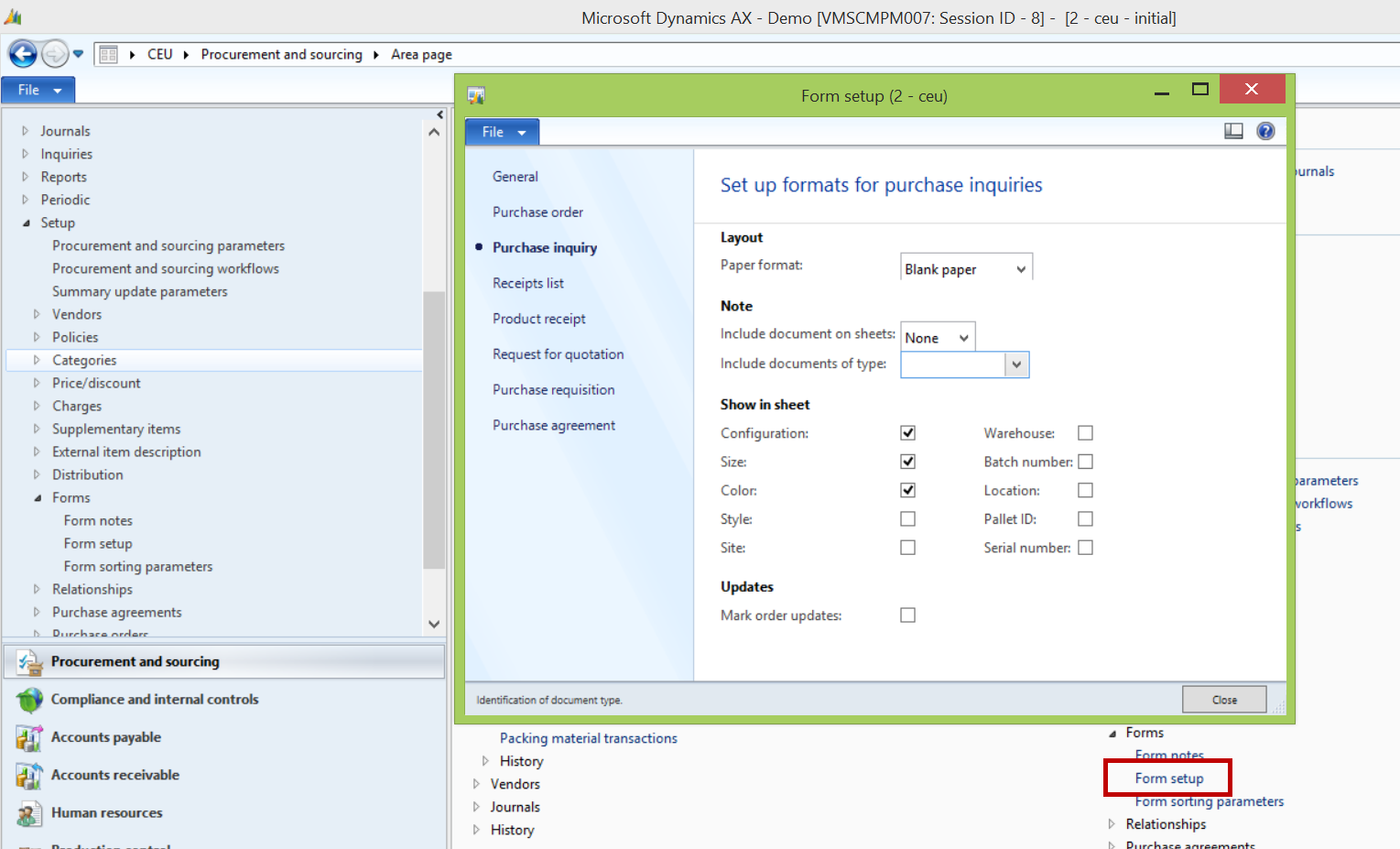Click the Dynamics AX logo in the title bar

pyautogui.click(x=14, y=16)
